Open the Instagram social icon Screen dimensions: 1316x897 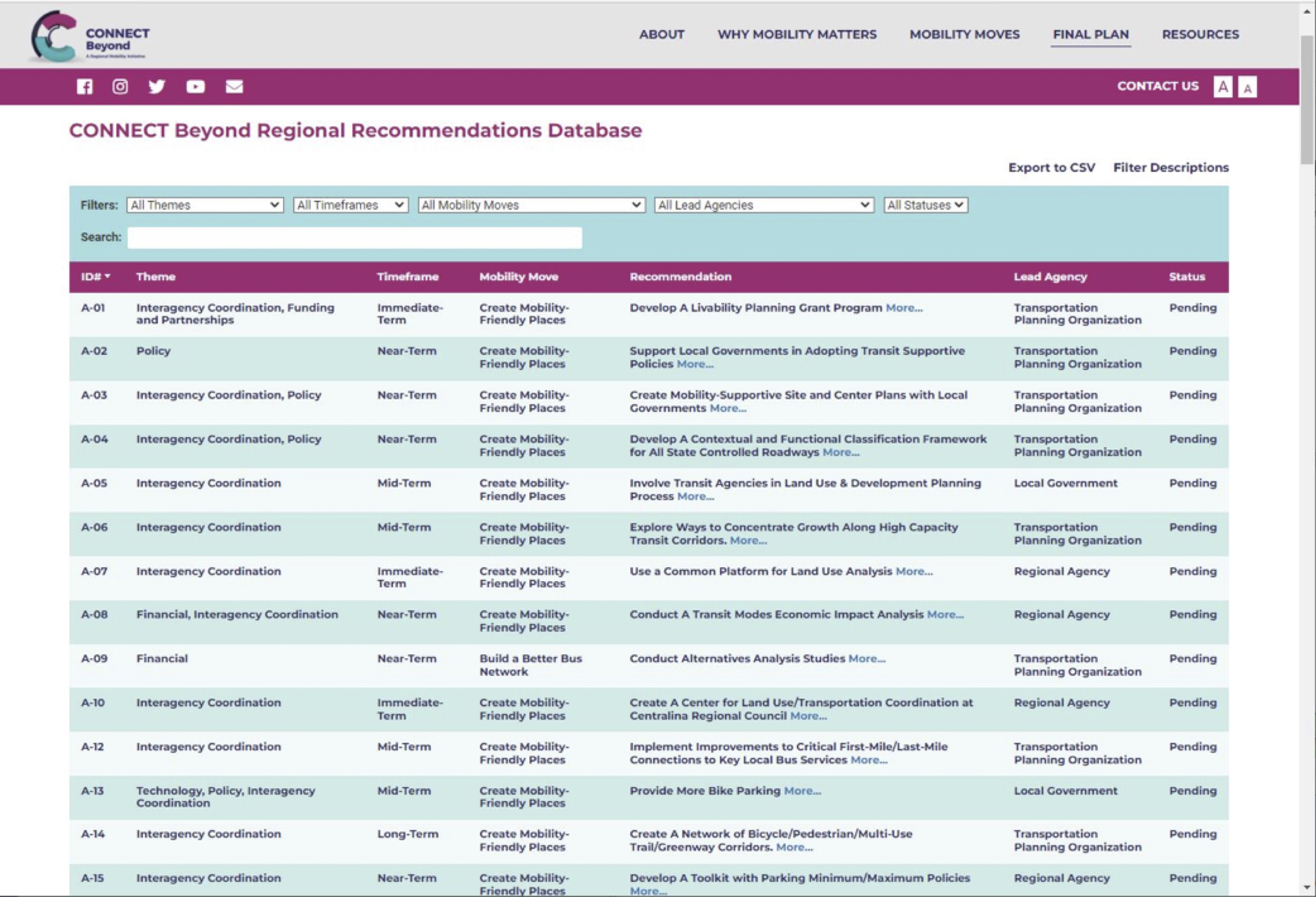tap(120, 87)
